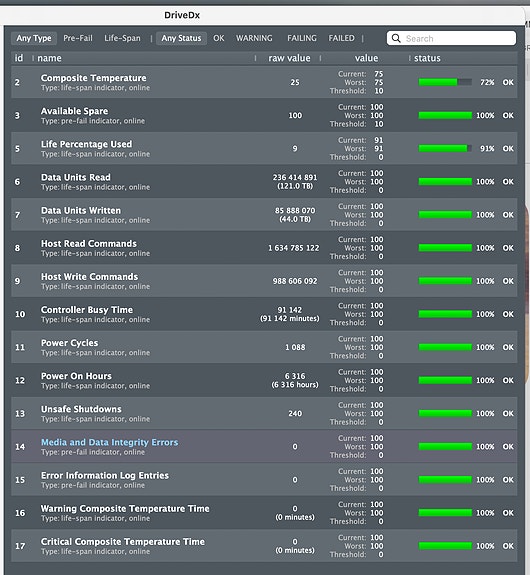The image size is (530, 575).
Task: Filter by Pre-Fail indicators
Action: click(78, 38)
